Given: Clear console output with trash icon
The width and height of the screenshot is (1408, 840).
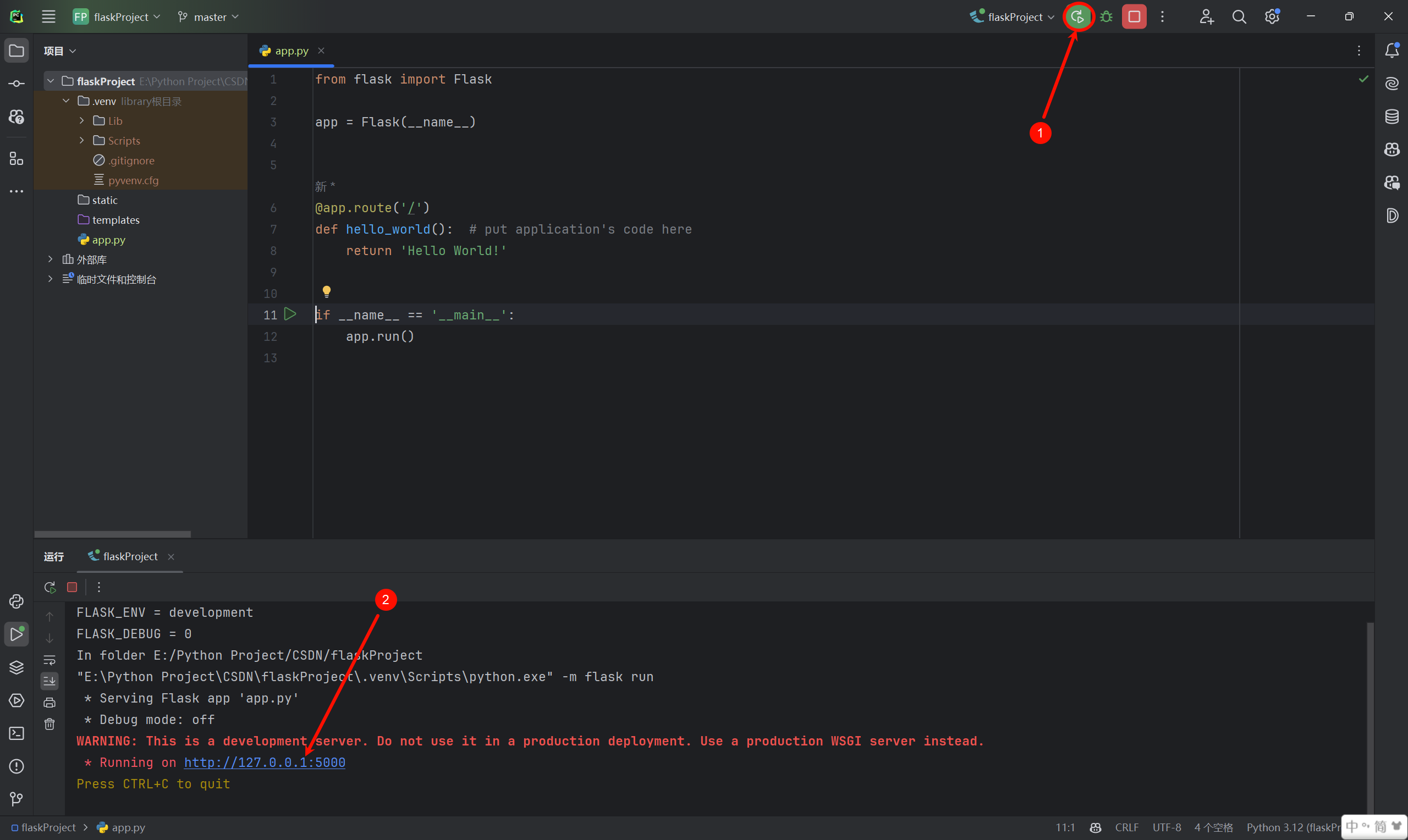Looking at the screenshot, I should (50, 724).
